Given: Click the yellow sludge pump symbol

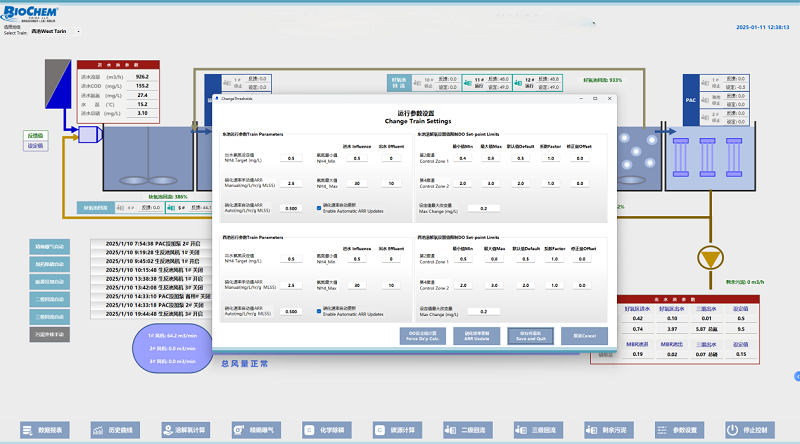Looking at the screenshot, I should coord(710,258).
